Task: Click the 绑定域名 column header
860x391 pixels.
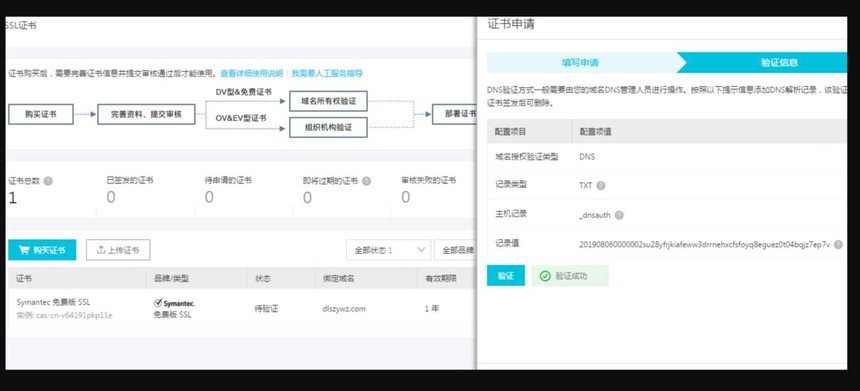Action: point(338,279)
